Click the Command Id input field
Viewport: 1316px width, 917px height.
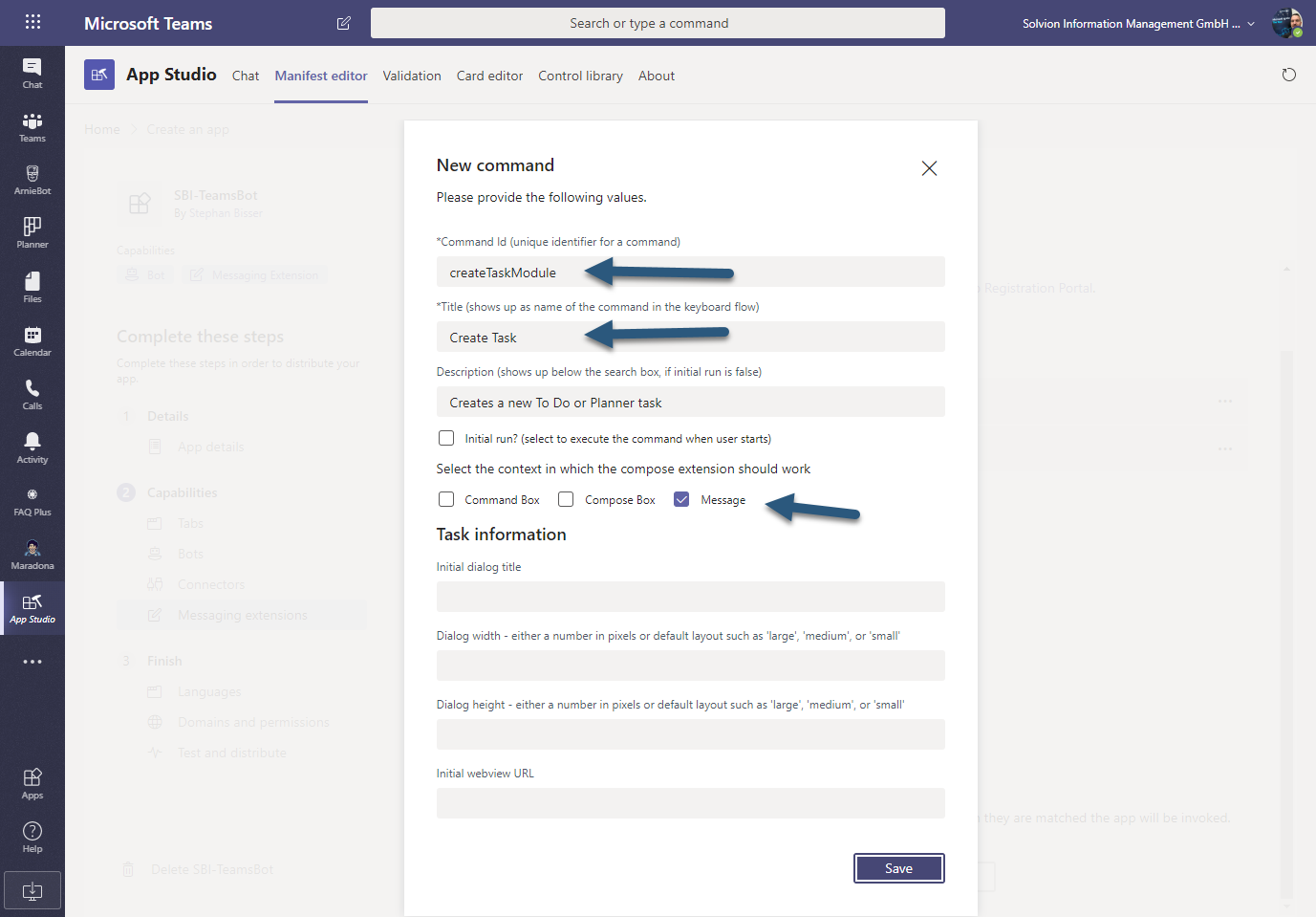pos(691,272)
